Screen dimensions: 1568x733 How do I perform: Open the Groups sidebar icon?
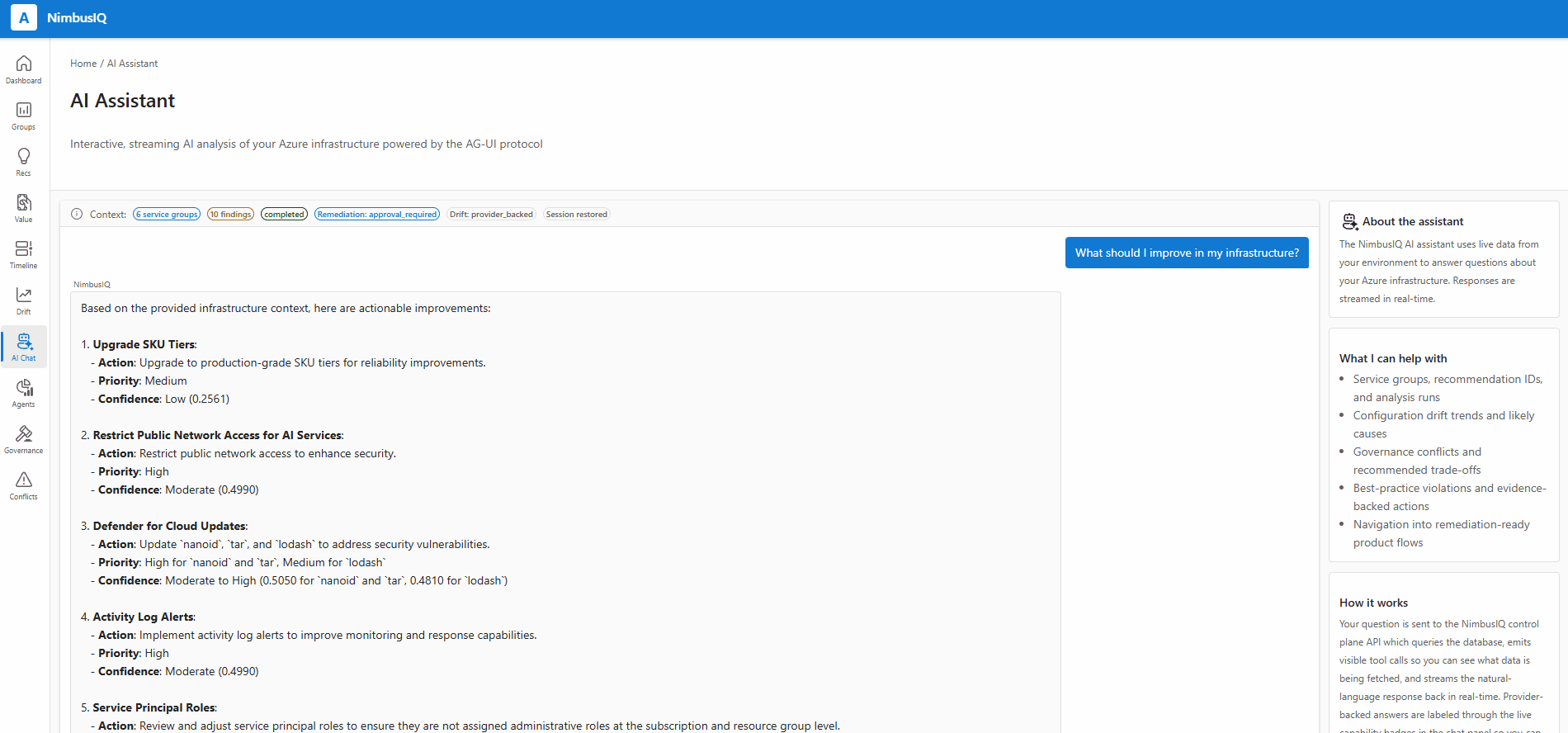click(24, 110)
